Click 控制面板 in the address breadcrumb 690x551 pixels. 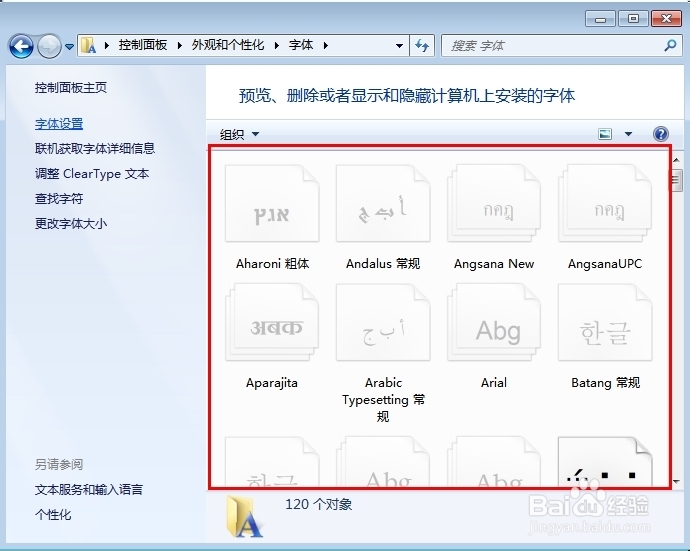[143, 45]
